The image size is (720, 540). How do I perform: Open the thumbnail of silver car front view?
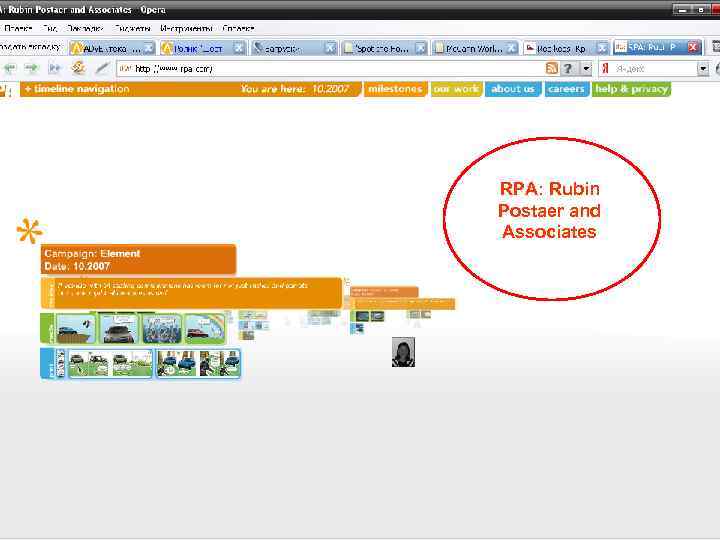pos(118,329)
